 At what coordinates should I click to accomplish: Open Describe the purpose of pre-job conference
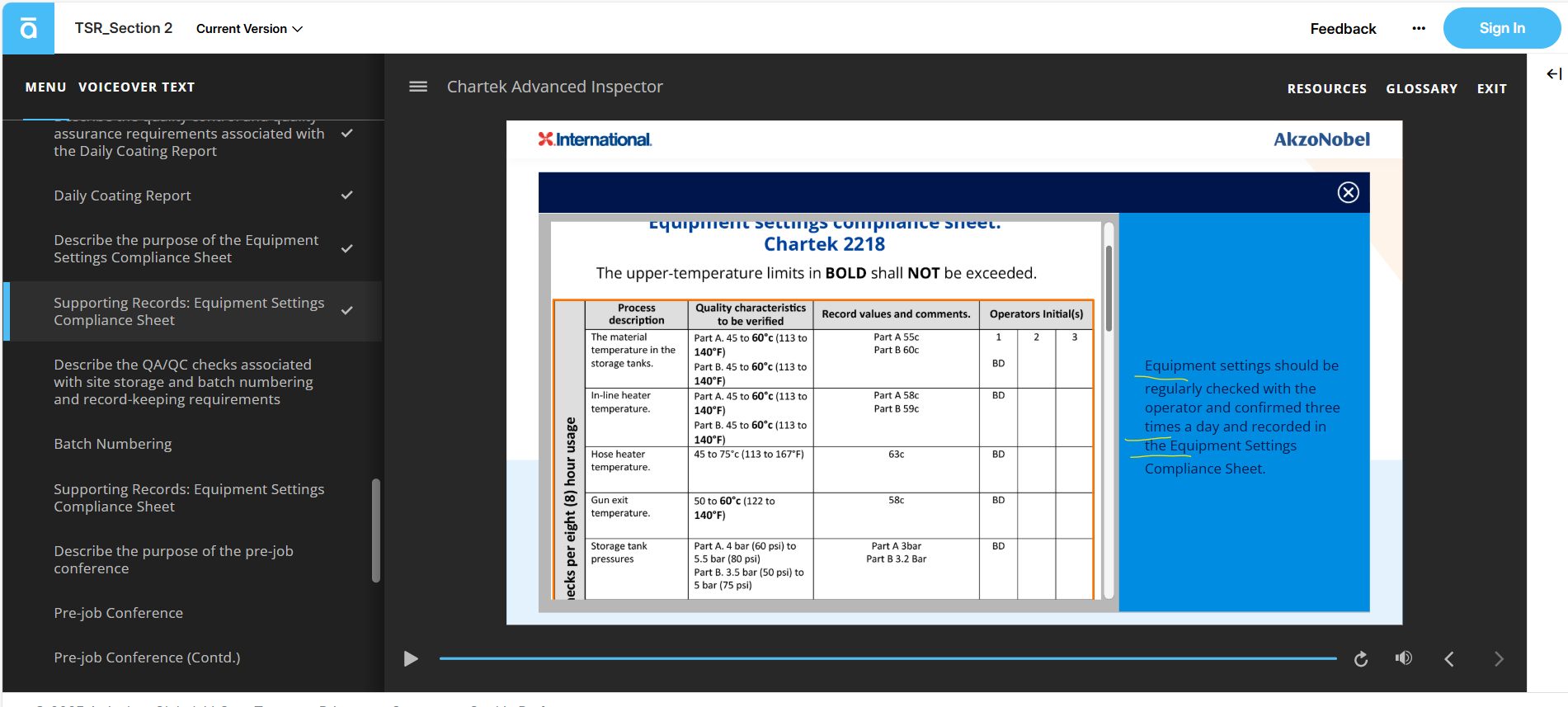pyautogui.click(x=192, y=559)
